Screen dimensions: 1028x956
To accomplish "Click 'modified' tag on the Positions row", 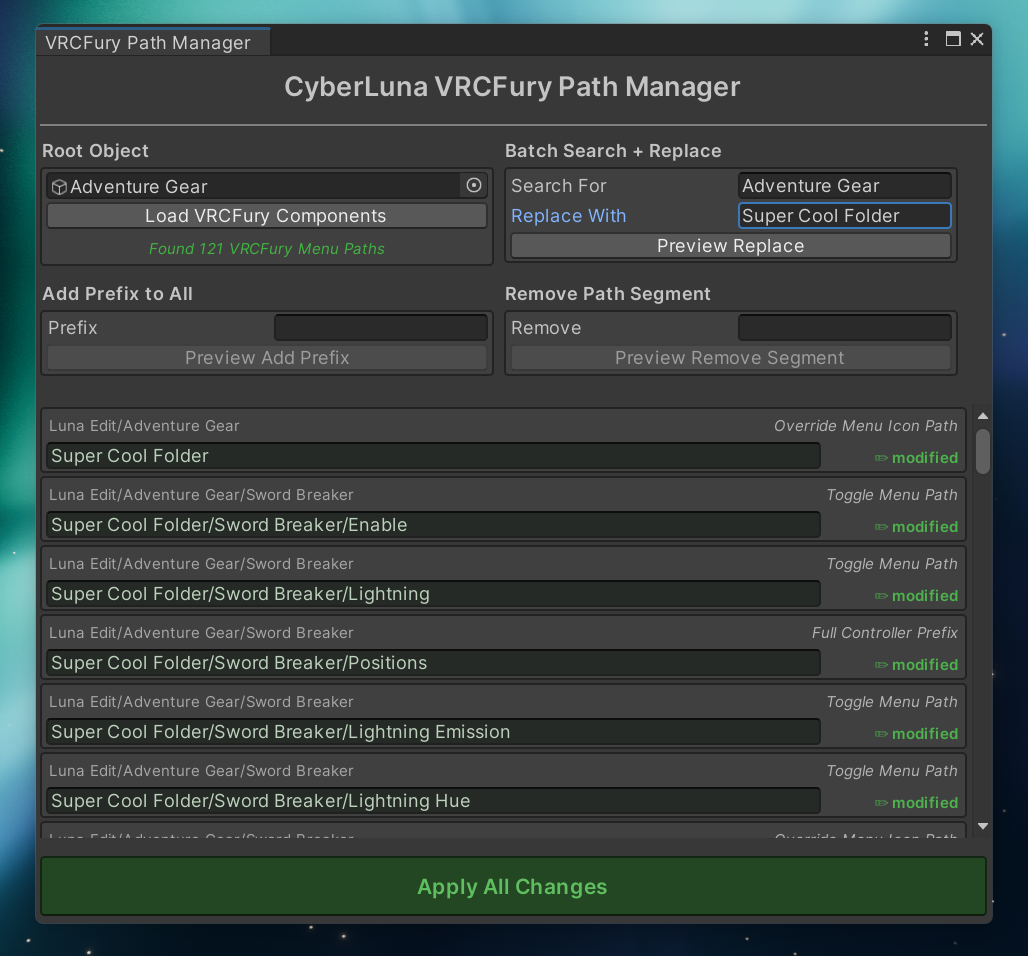I will point(924,665).
